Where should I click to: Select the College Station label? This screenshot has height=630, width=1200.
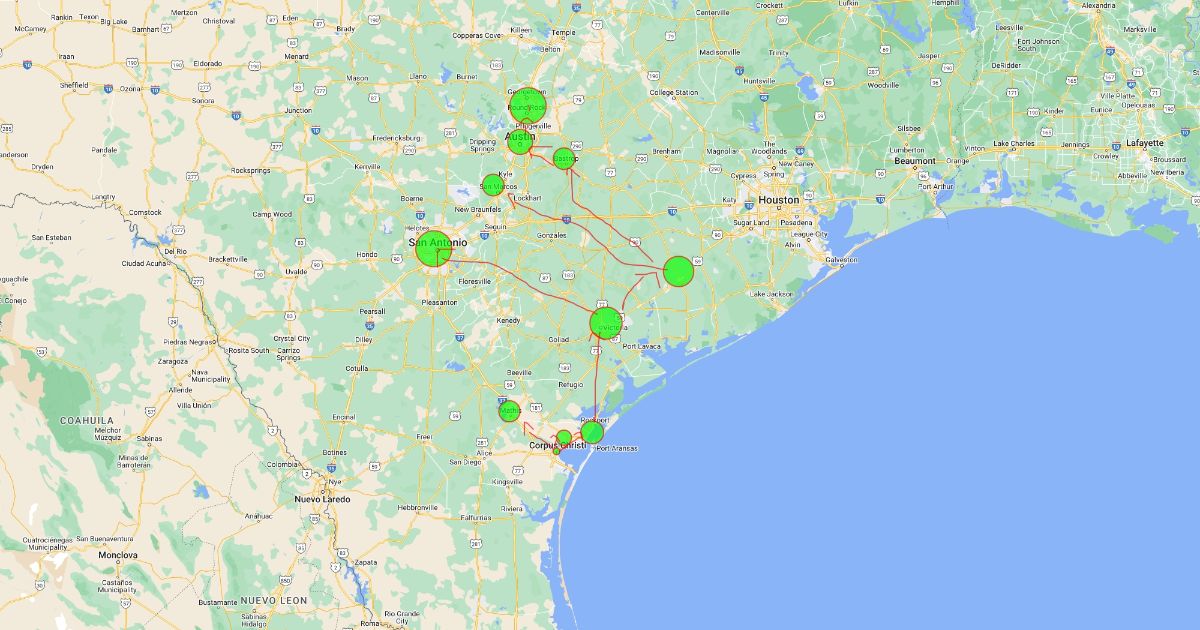coord(674,92)
